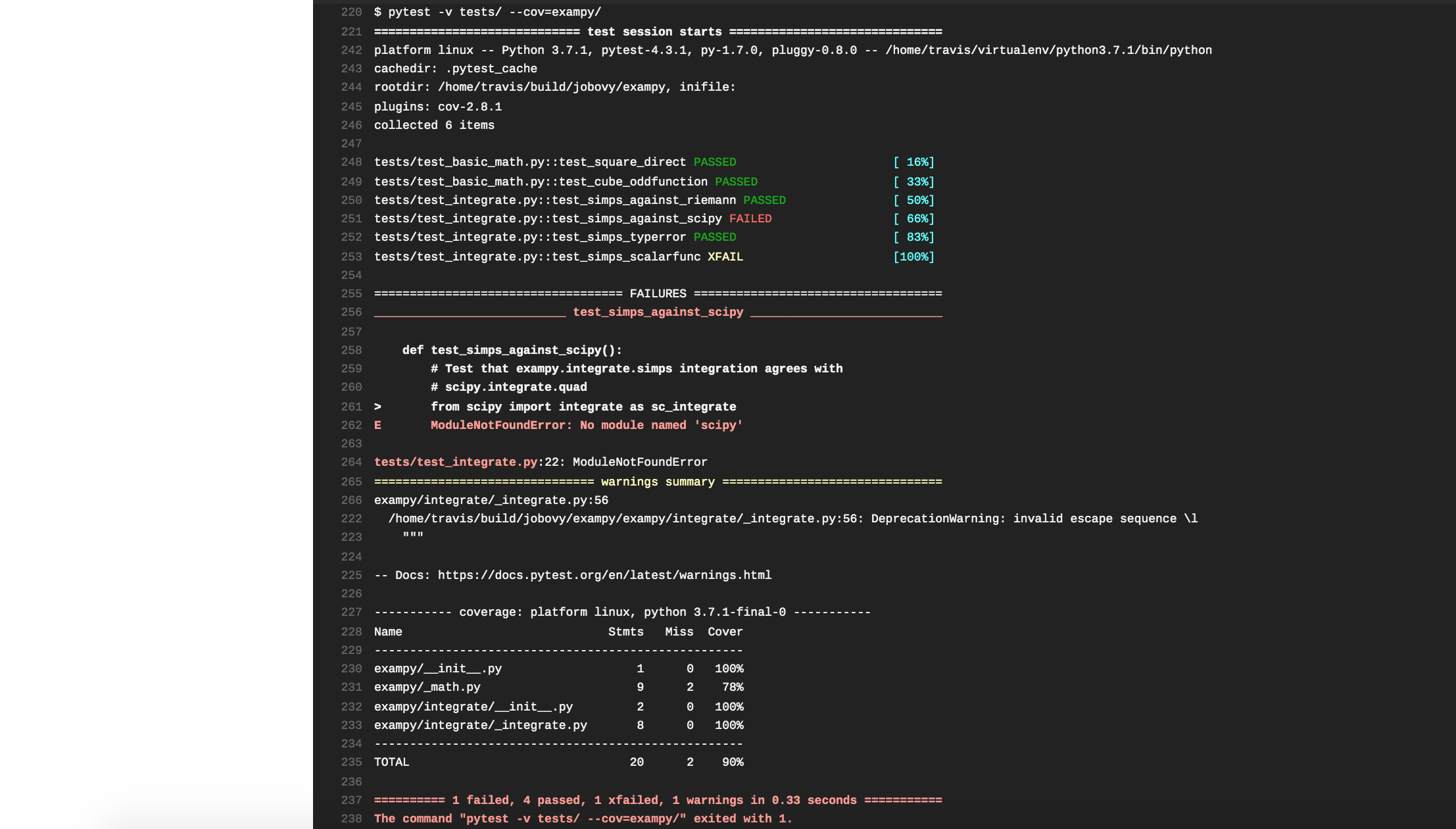Click the 100% progress marker for last test
Image resolution: width=1456 pixels, height=829 pixels.
click(x=913, y=257)
